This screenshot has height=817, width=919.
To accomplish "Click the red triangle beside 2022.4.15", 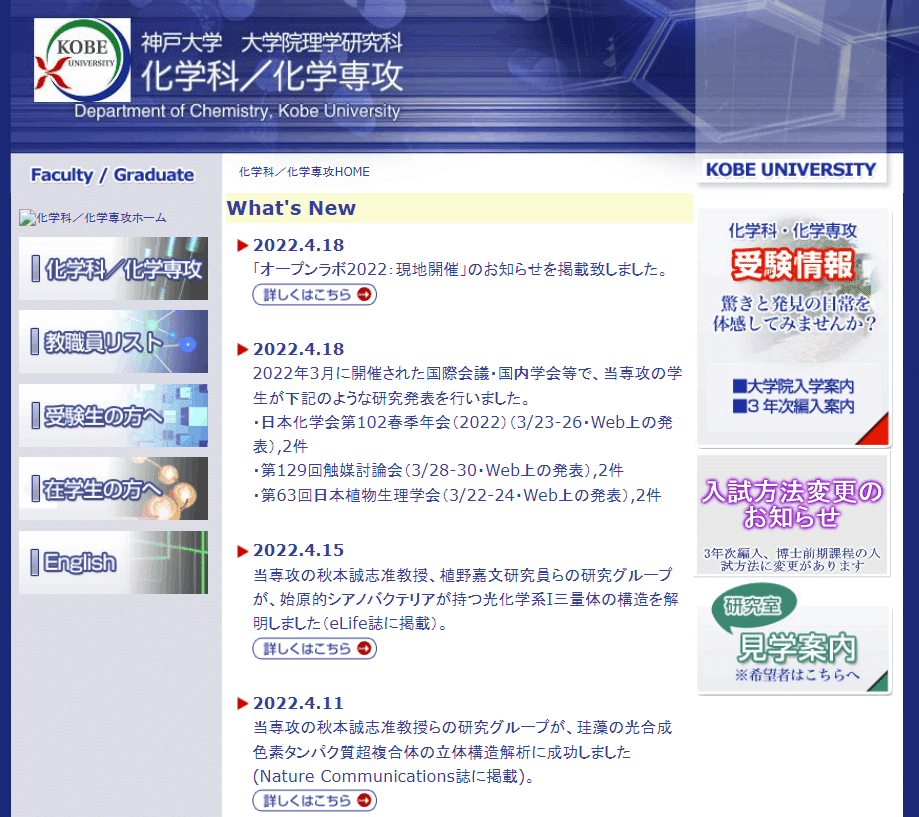I will pyautogui.click(x=243, y=551).
